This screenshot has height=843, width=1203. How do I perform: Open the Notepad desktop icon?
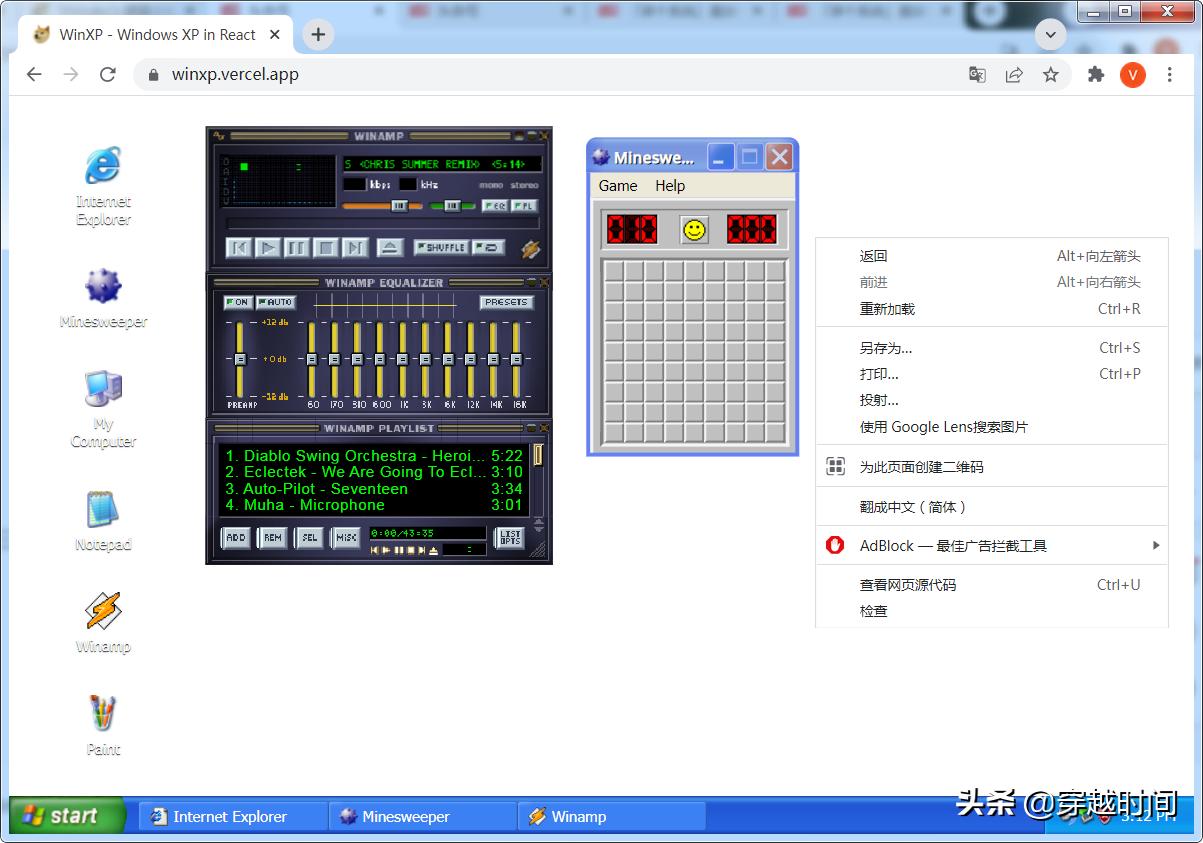click(x=103, y=520)
